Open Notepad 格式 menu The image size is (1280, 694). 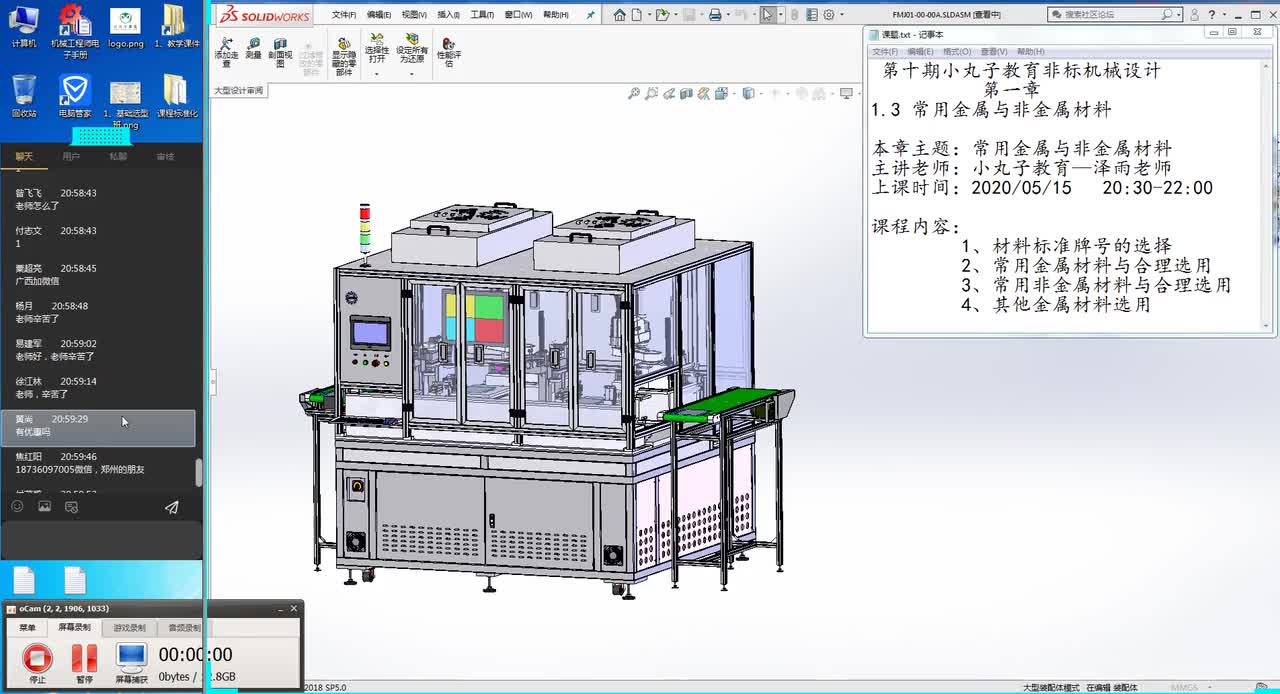coord(957,51)
